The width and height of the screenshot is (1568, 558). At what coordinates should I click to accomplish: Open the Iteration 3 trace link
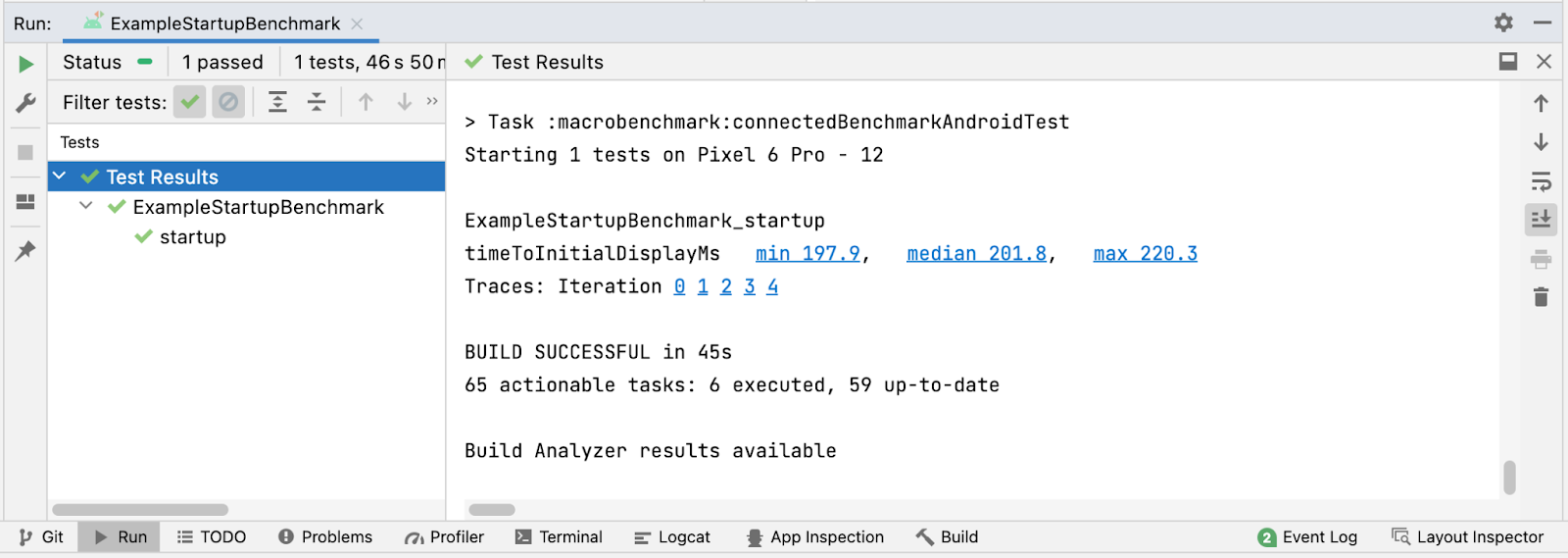[x=750, y=286]
